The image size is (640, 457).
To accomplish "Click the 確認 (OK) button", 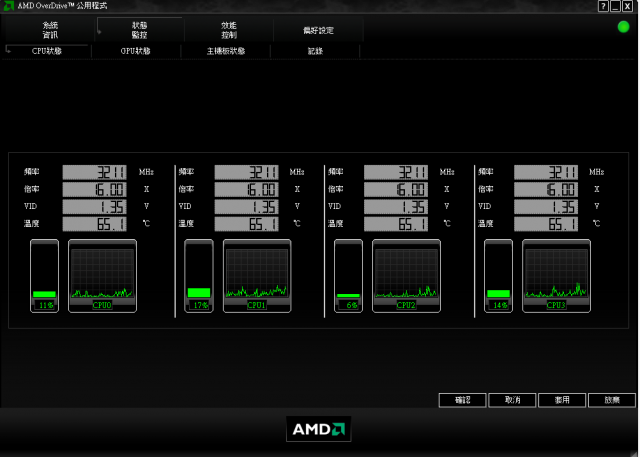I will click(x=462, y=400).
